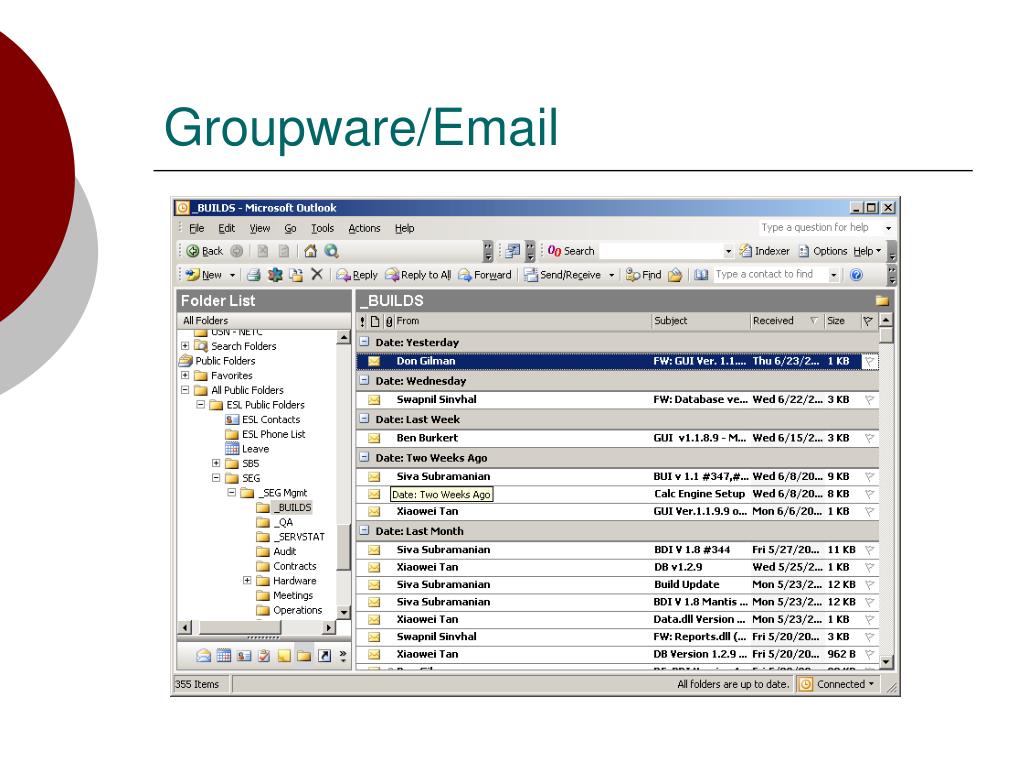This screenshot has height=768, width=1024.
Task: Expand the Hardware folder node
Action: point(247,580)
